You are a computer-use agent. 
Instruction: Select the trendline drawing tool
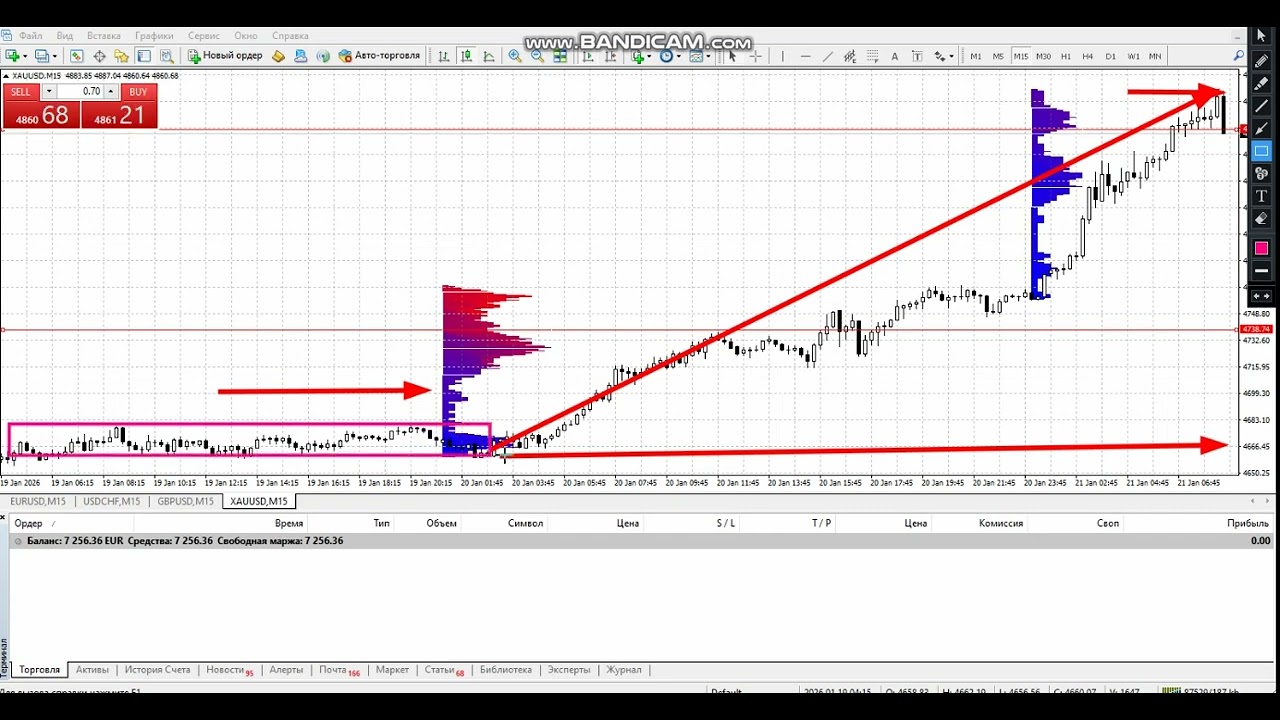point(827,56)
